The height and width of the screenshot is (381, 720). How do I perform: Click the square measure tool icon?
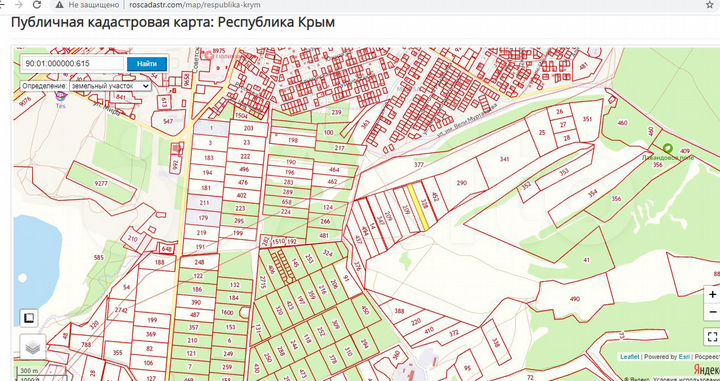pyautogui.click(x=28, y=318)
